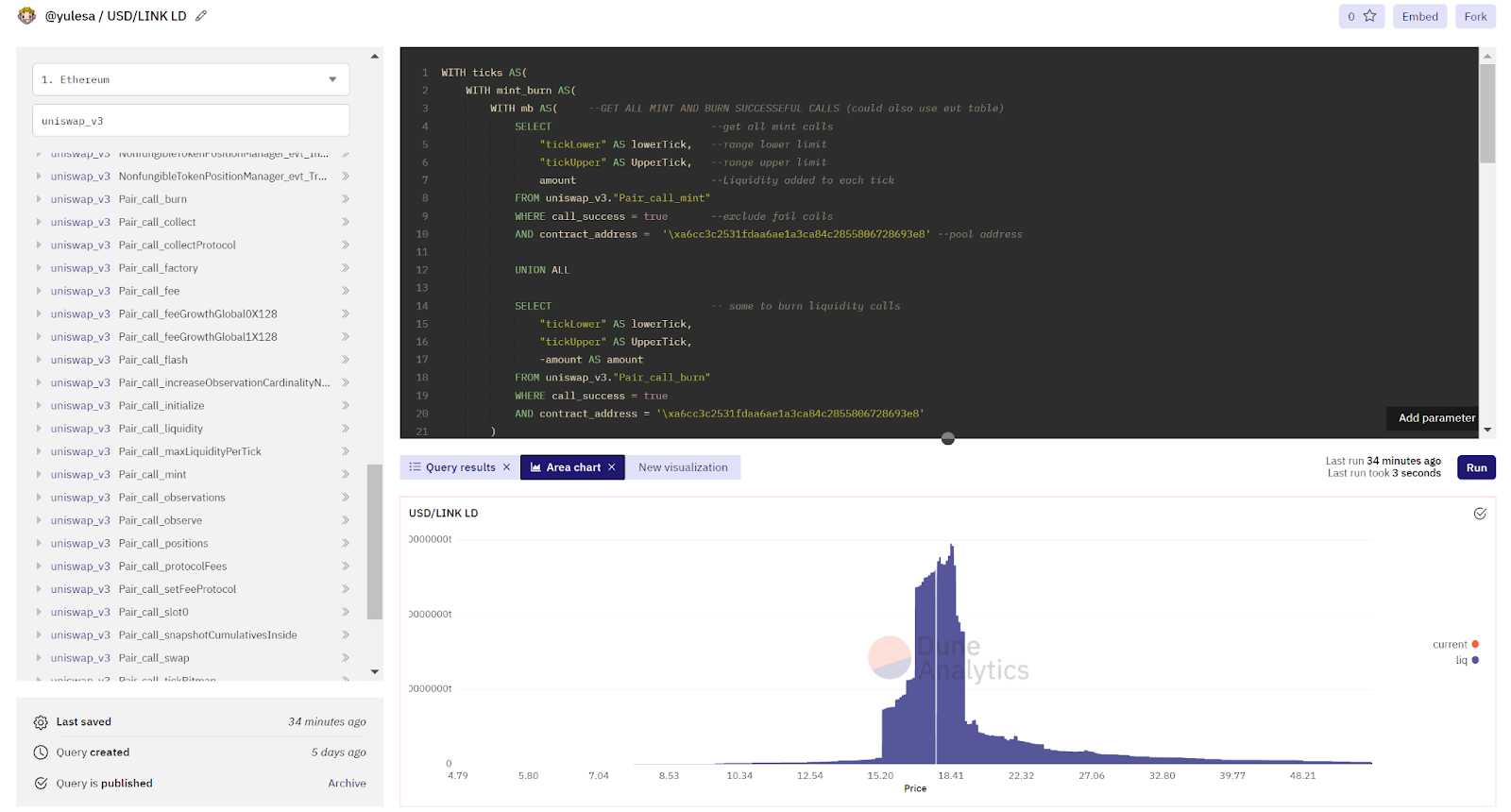The height and width of the screenshot is (812, 1511).
Task: Click the pencil edit icon beside query title
Action: point(201,16)
